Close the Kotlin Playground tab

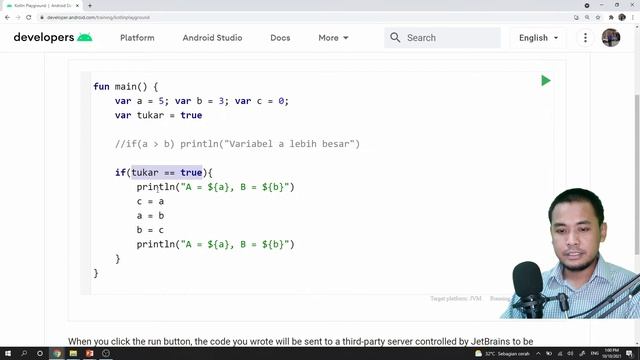pyautogui.click(x=78, y=6)
